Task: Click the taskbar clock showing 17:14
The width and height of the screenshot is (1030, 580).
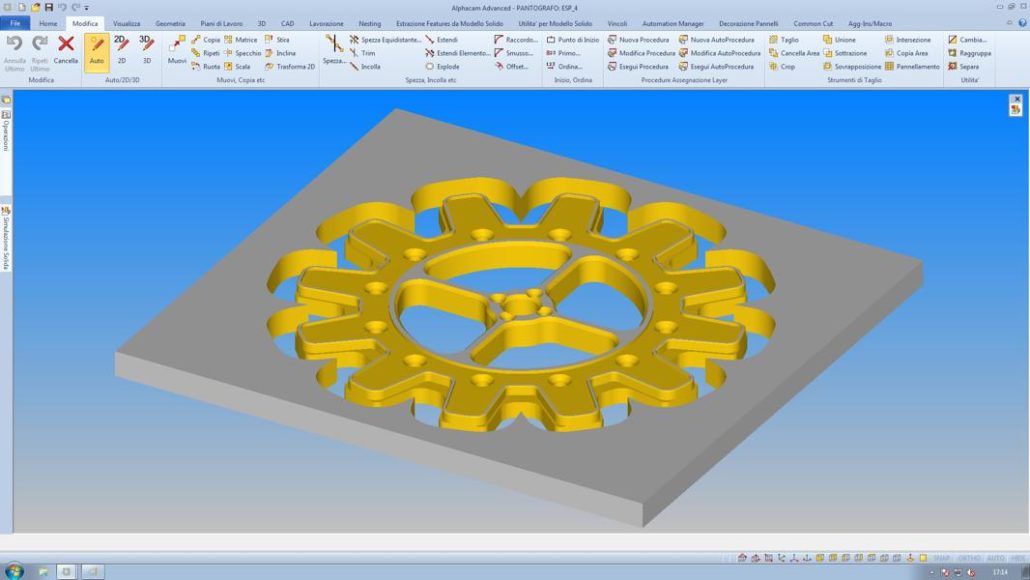Action: (x=1000, y=572)
